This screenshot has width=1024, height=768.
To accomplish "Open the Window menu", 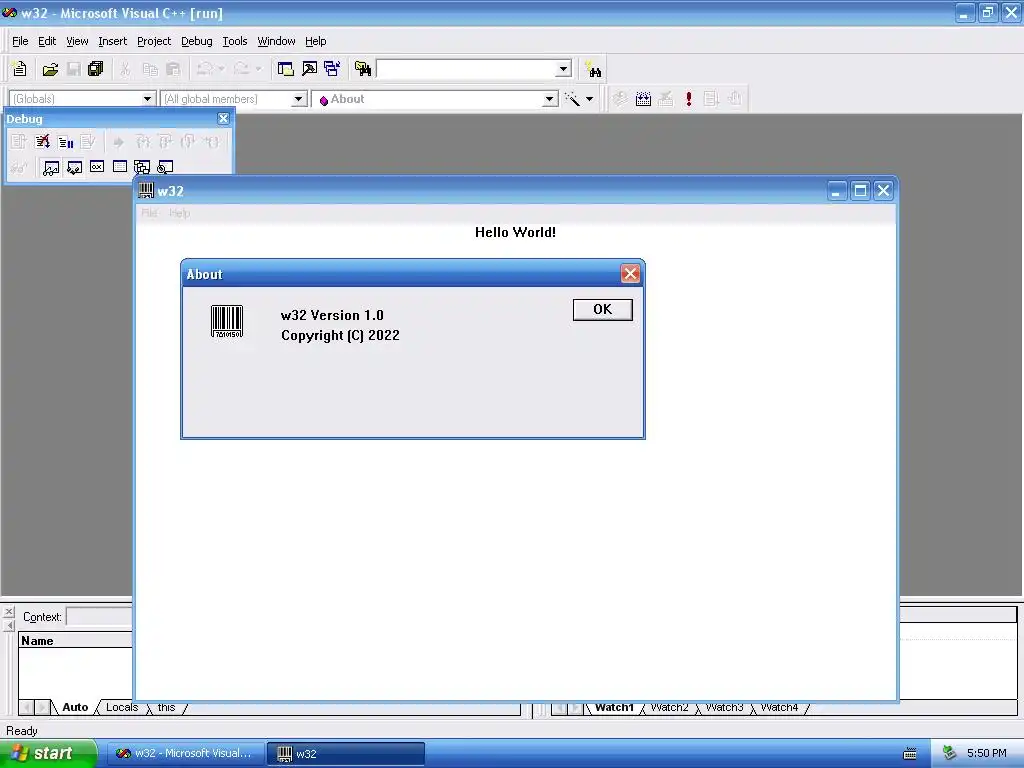I will (276, 41).
